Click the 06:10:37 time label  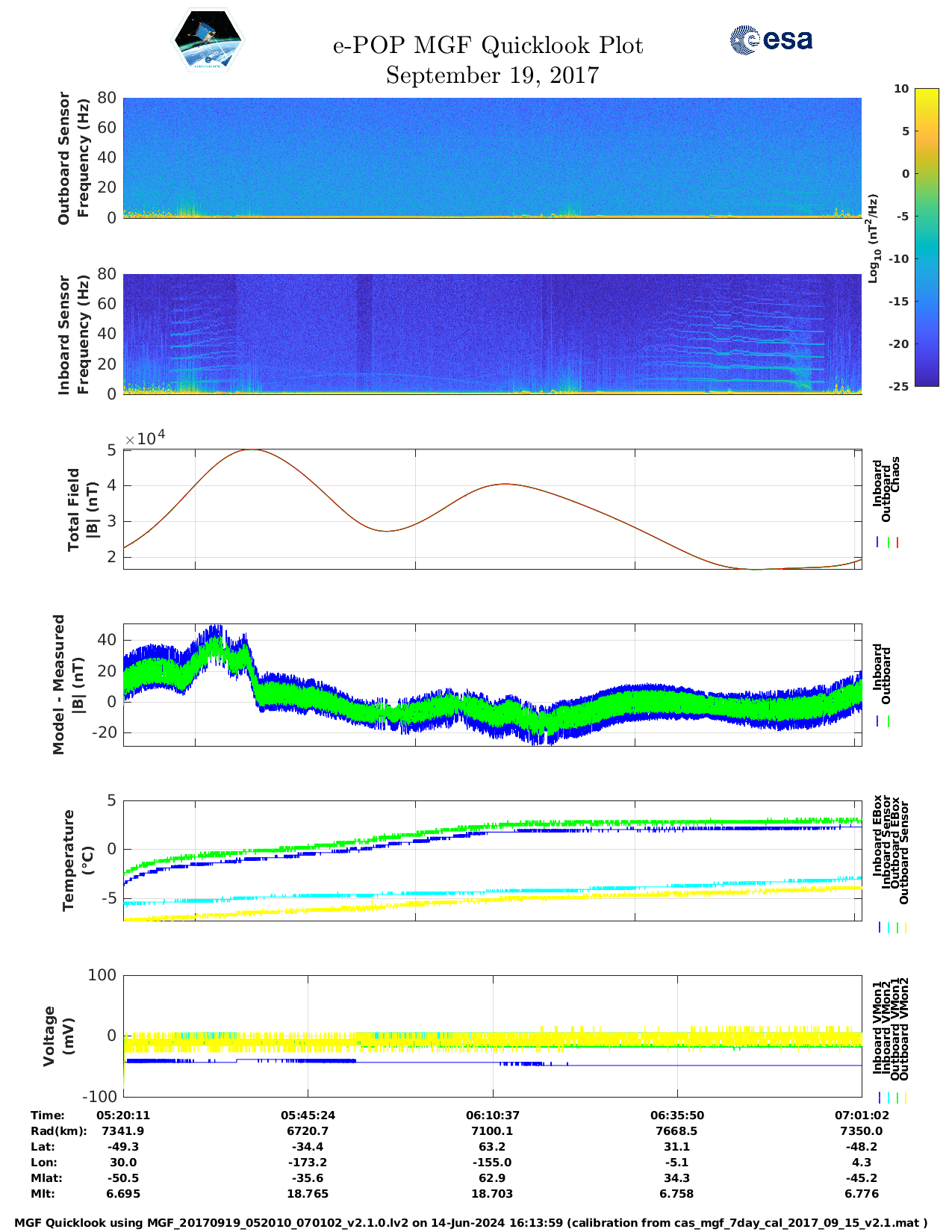492,1116
